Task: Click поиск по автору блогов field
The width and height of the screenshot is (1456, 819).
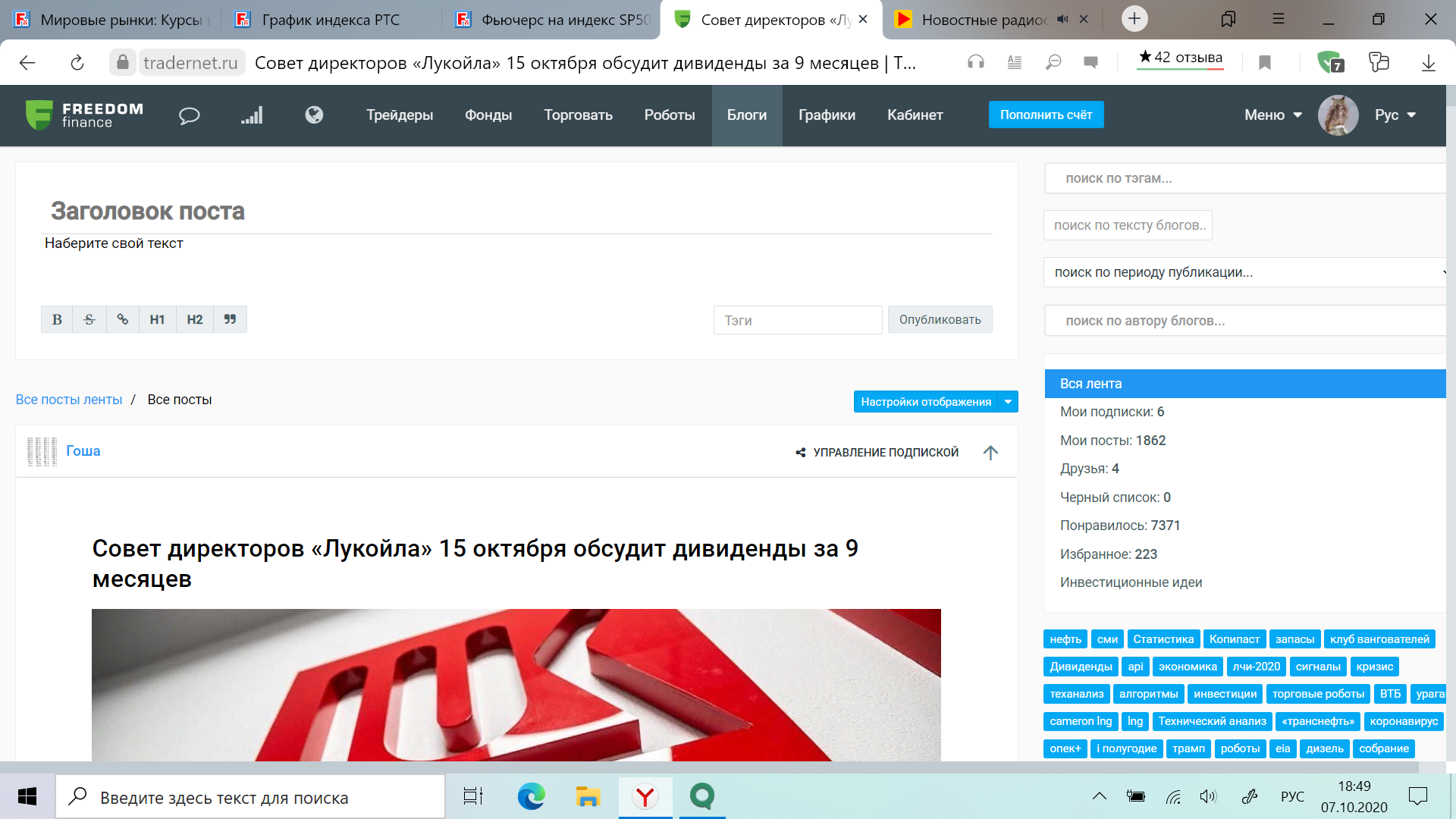Action: tap(1246, 321)
